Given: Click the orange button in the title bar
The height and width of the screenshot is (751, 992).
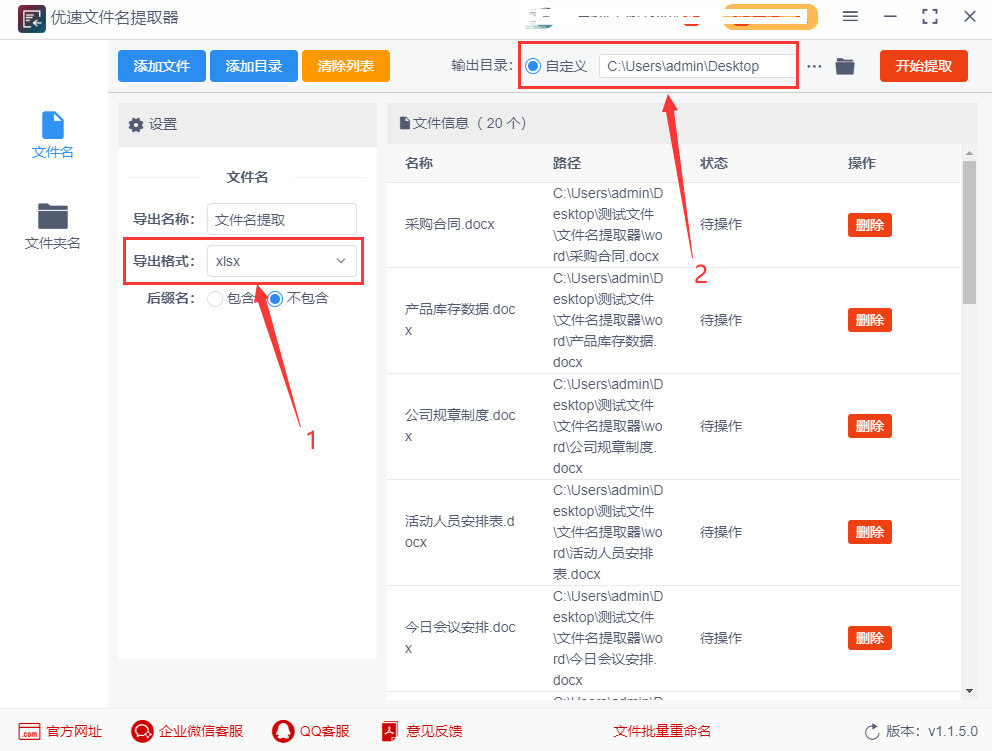Looking at the screenshot, I should click(x=771, y=17).
